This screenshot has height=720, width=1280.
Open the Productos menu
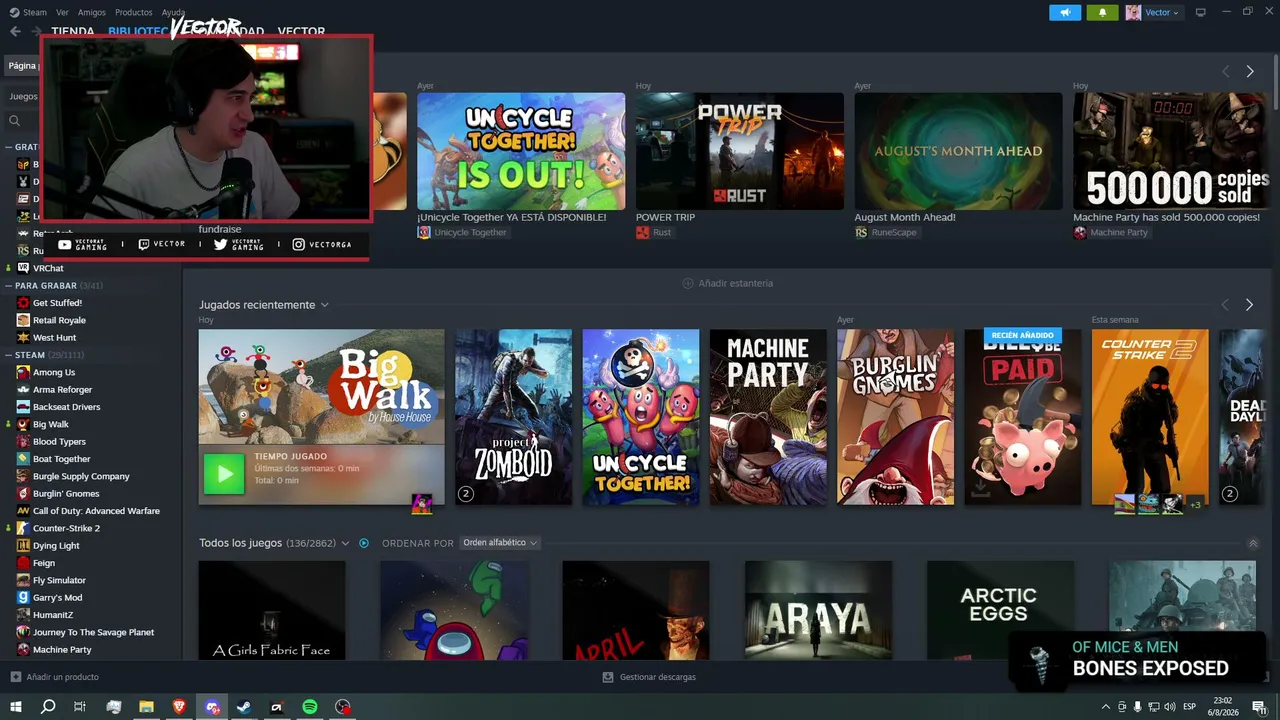[x=134, y=12]
